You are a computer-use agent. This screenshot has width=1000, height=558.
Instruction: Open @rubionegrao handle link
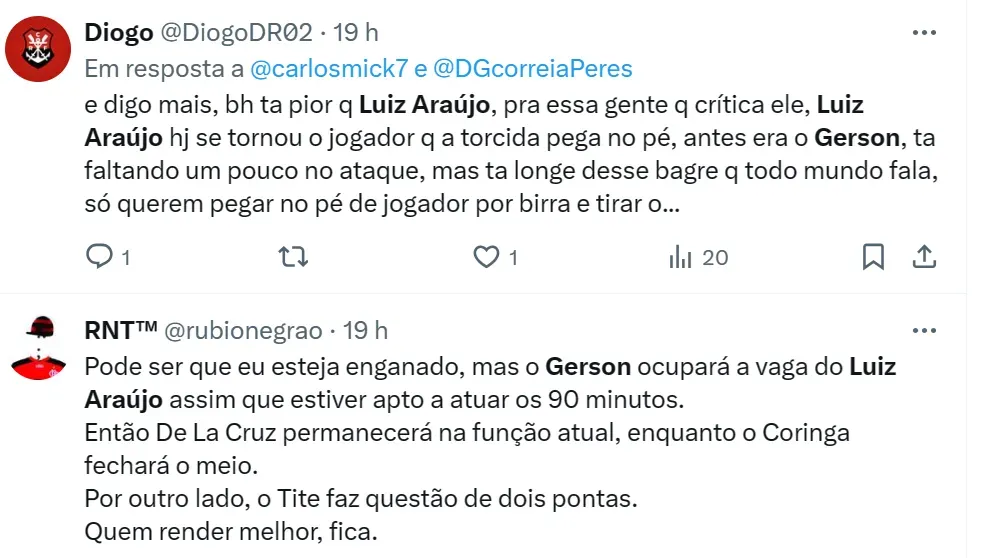[242, 330]
